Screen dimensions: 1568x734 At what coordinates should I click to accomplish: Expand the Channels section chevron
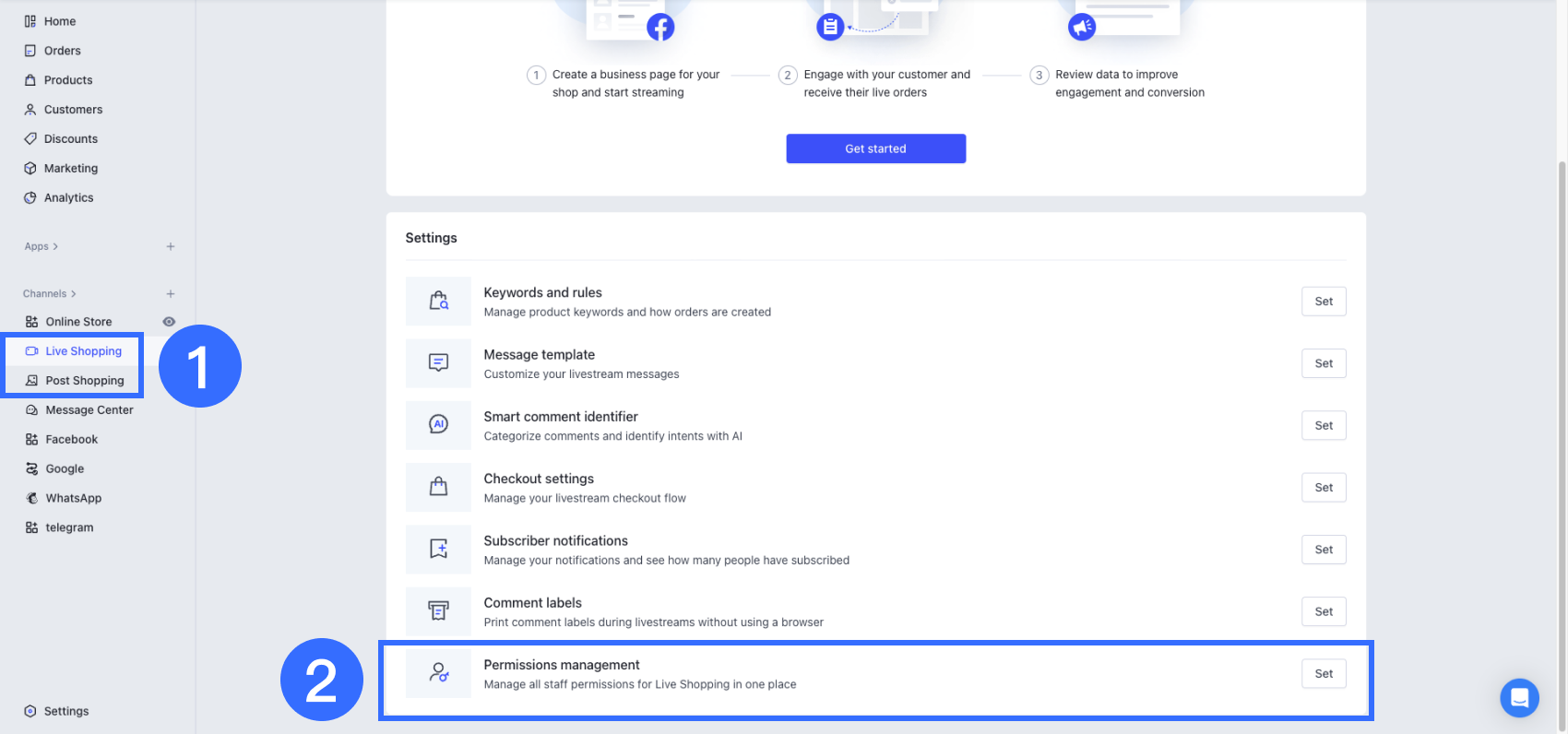(x=74, y=294)
